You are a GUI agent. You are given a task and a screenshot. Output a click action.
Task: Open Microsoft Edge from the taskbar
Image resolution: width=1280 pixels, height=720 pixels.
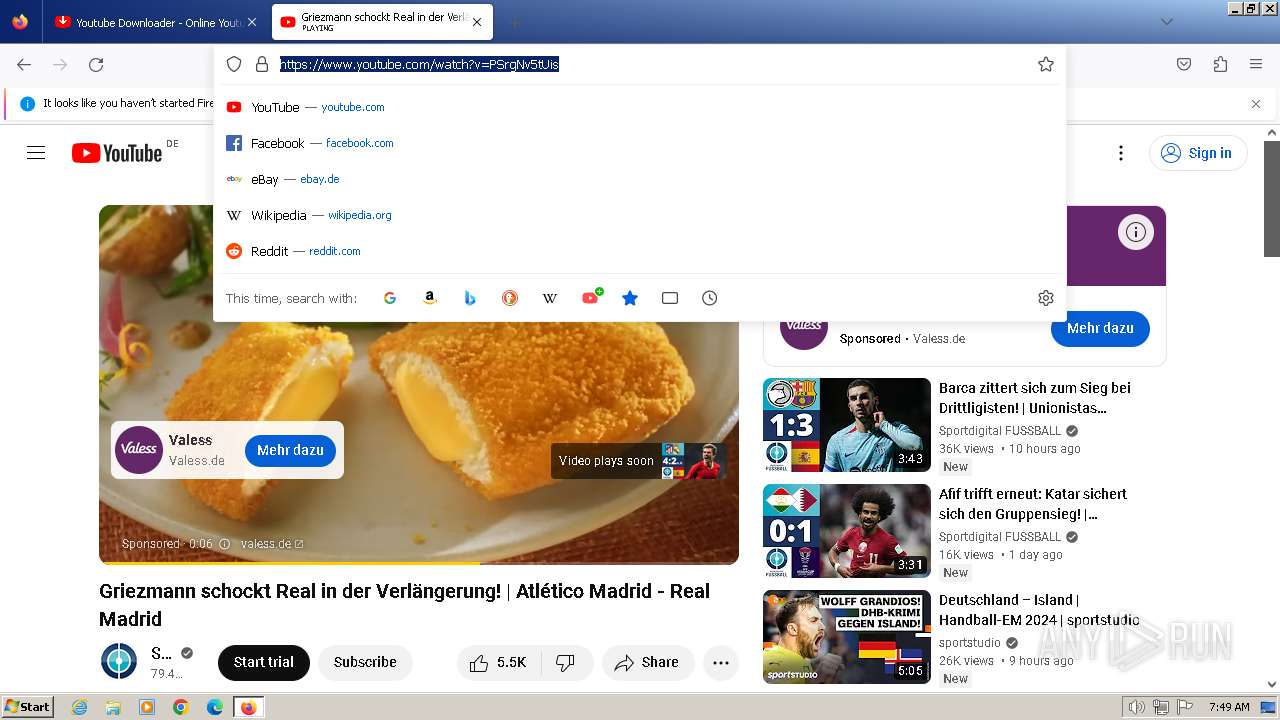point(215,707)
